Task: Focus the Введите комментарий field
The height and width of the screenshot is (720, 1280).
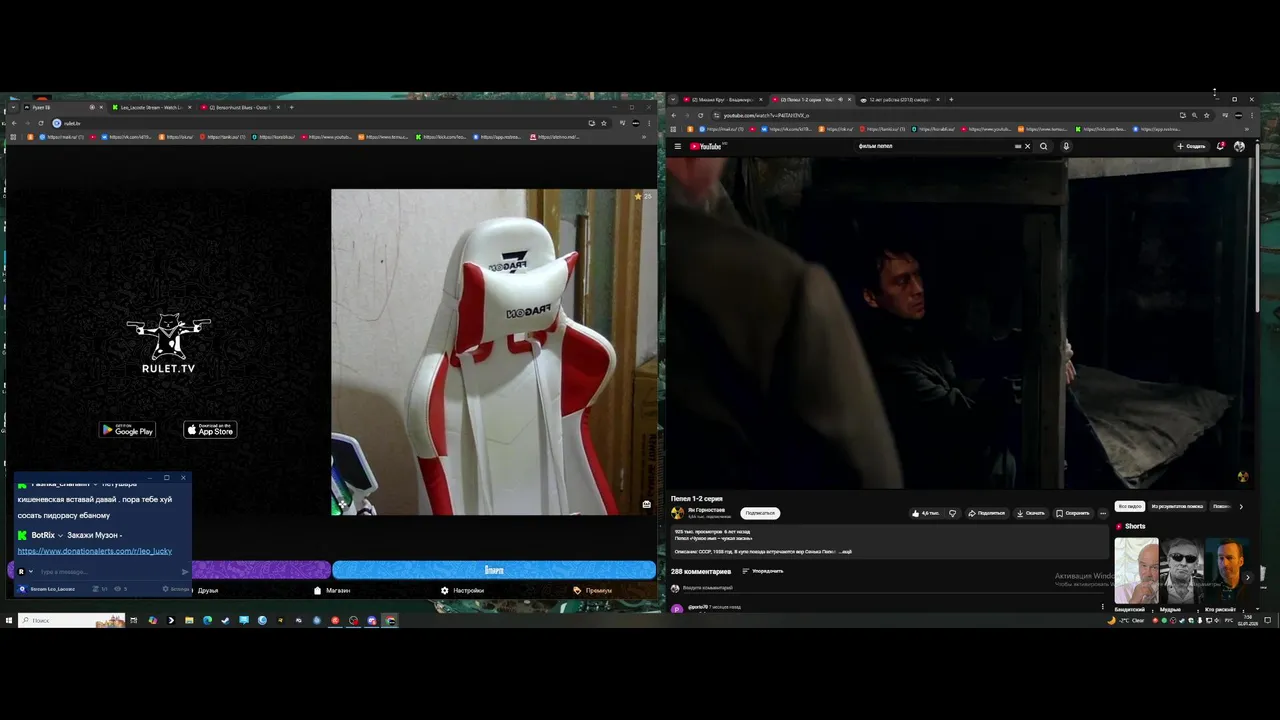Action: pyautogui.click(x=890, y=588)
